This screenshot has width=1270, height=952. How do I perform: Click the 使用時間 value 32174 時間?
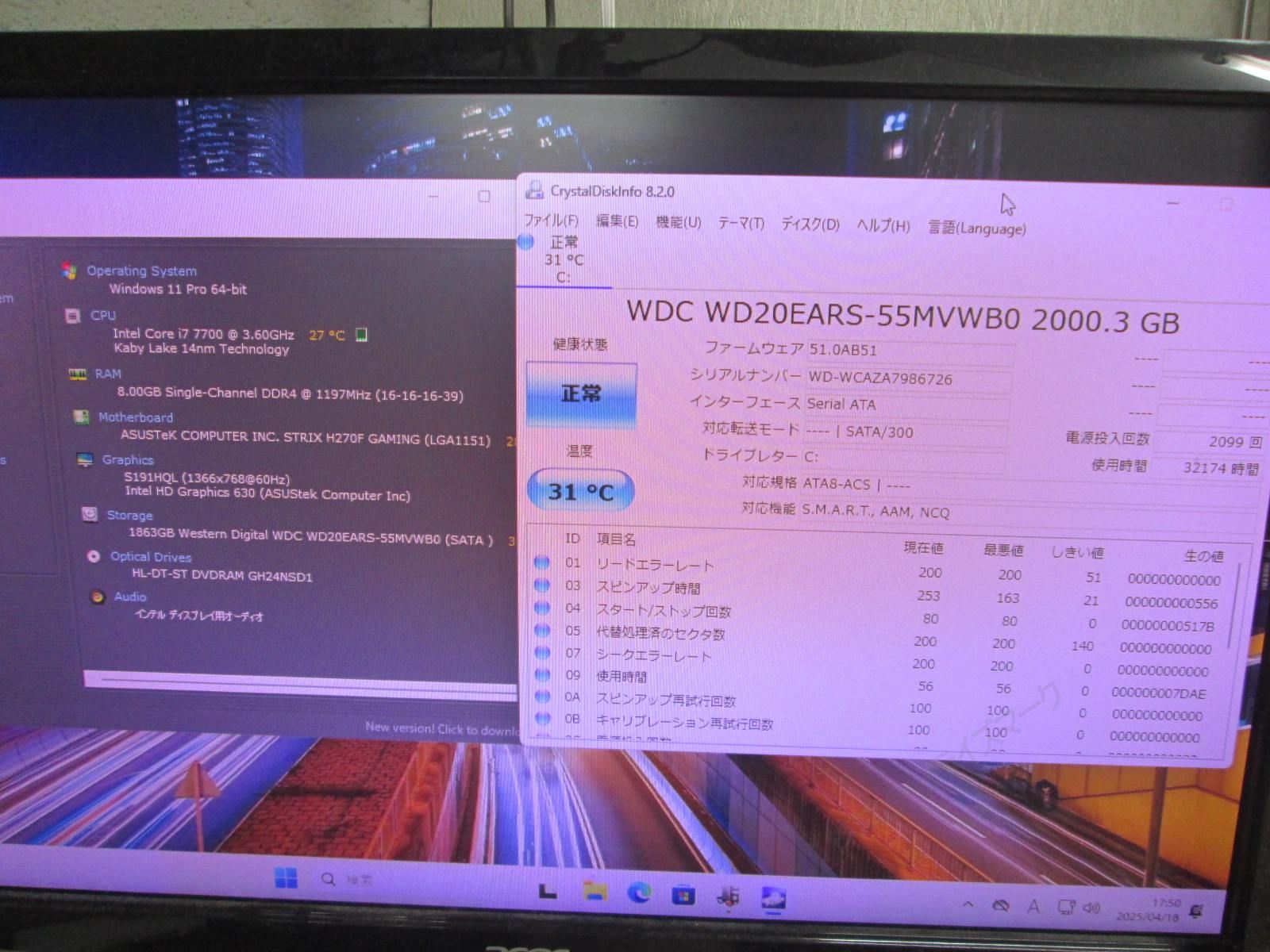(x=1206, y=468)
